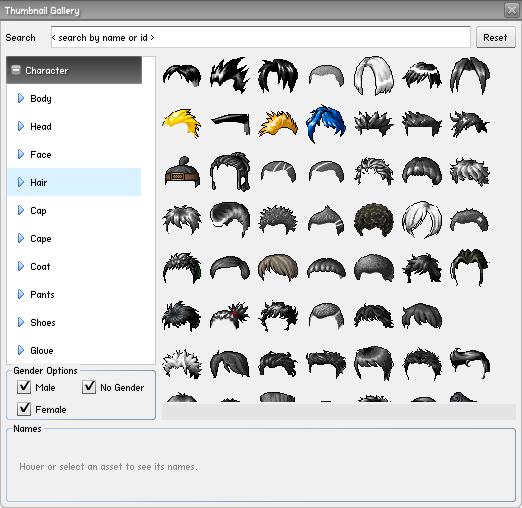Viewport: 522px width, 508px height.
Task: Select the dark brown curly afro hair
Action: coord(374,220)
